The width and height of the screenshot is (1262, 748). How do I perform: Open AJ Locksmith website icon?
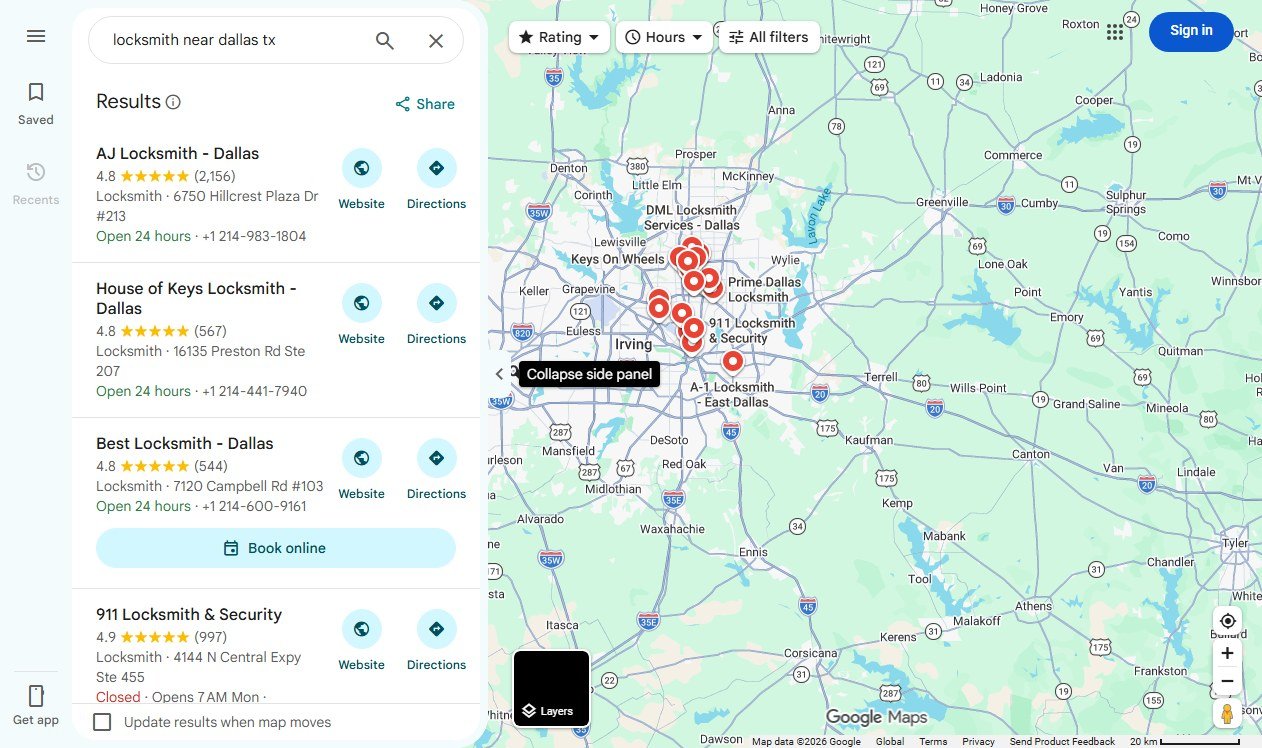(361, 168)
